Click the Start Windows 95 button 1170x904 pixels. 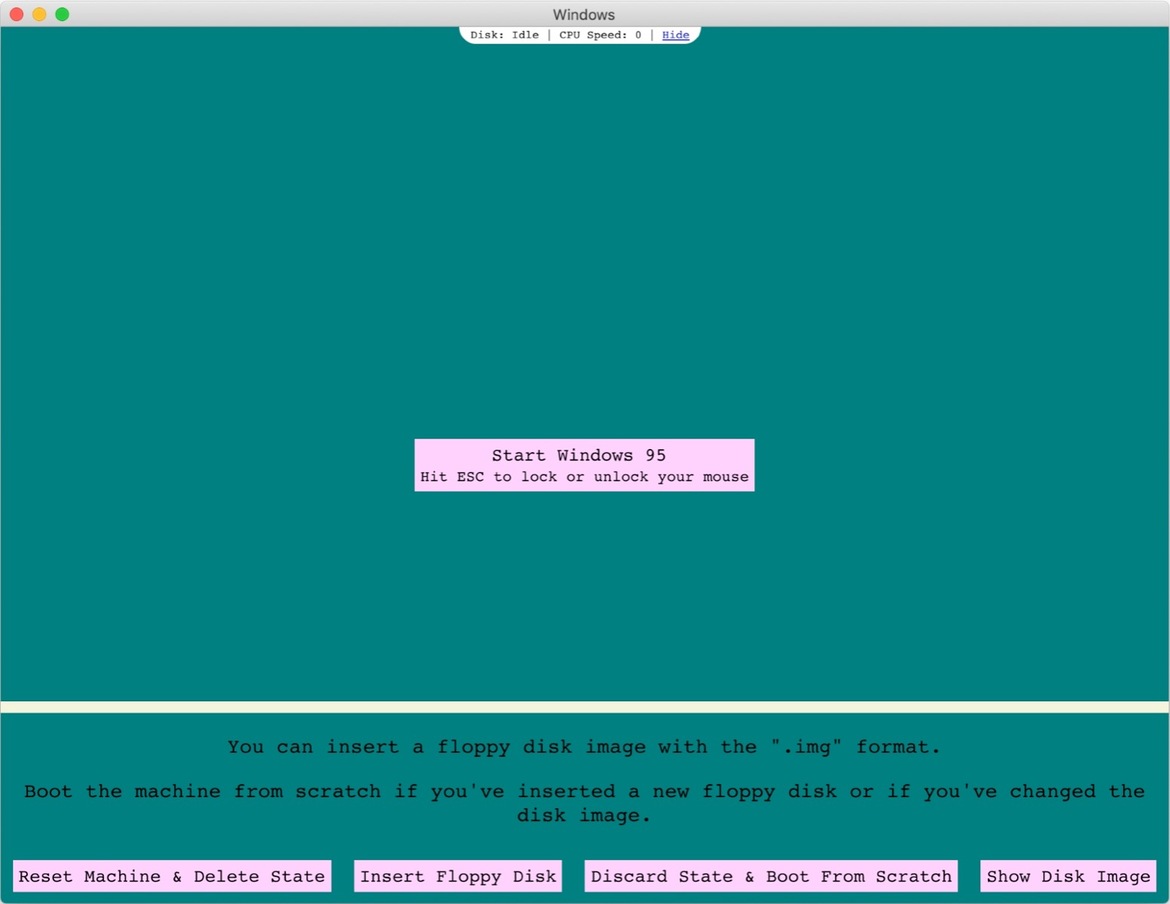coord(584,465)
